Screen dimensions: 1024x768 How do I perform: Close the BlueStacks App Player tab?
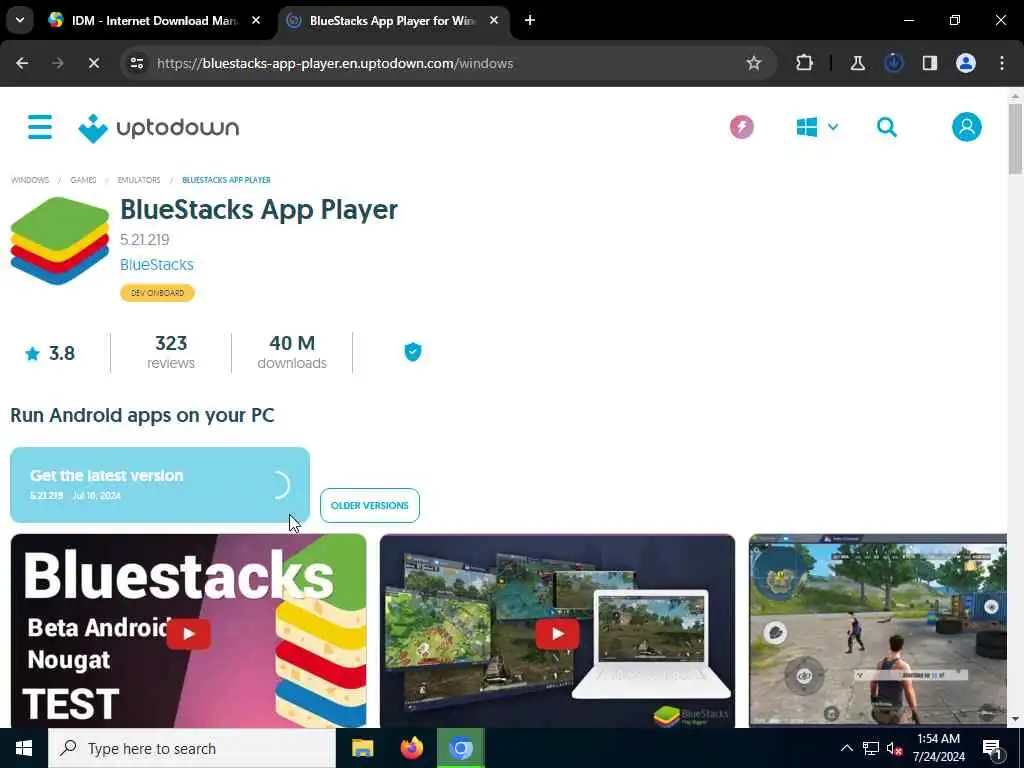click(494, 20)
